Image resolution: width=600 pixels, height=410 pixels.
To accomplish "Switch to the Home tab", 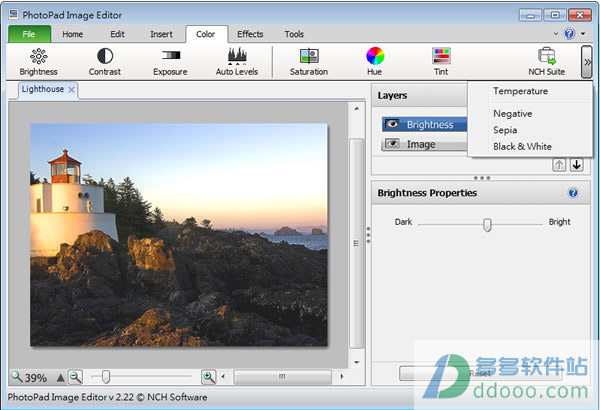I will (x=73, y=34).
